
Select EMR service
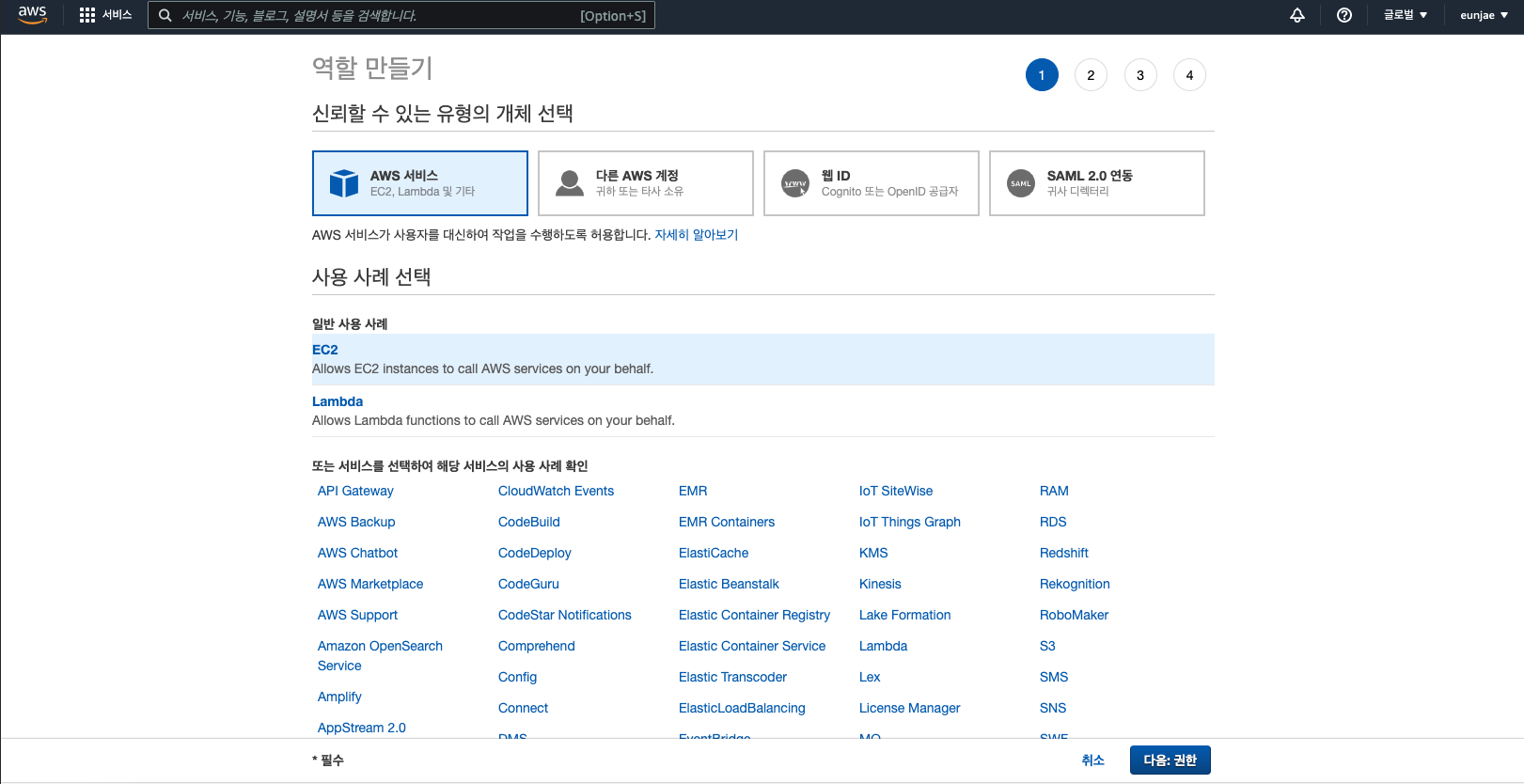point(693,491)
